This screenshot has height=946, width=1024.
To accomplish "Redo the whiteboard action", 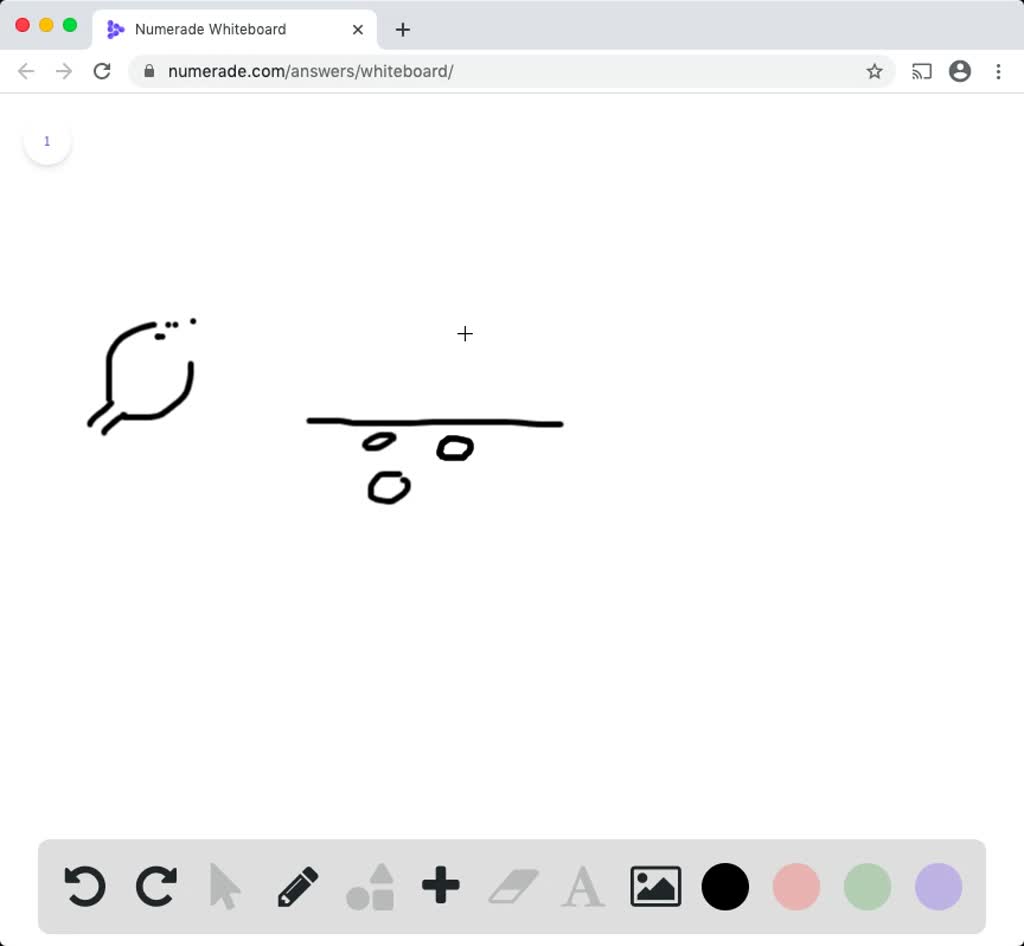I will coord(156,886).
